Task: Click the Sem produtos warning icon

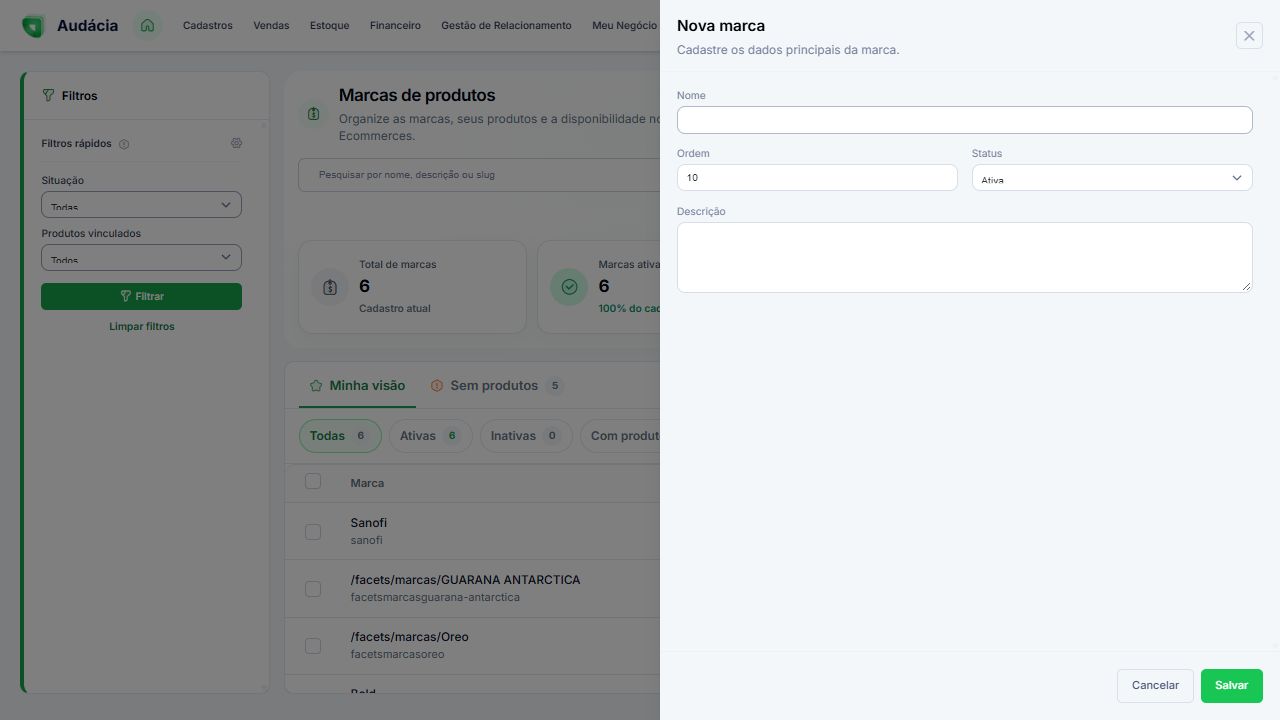Action: (x=437, y=386)
